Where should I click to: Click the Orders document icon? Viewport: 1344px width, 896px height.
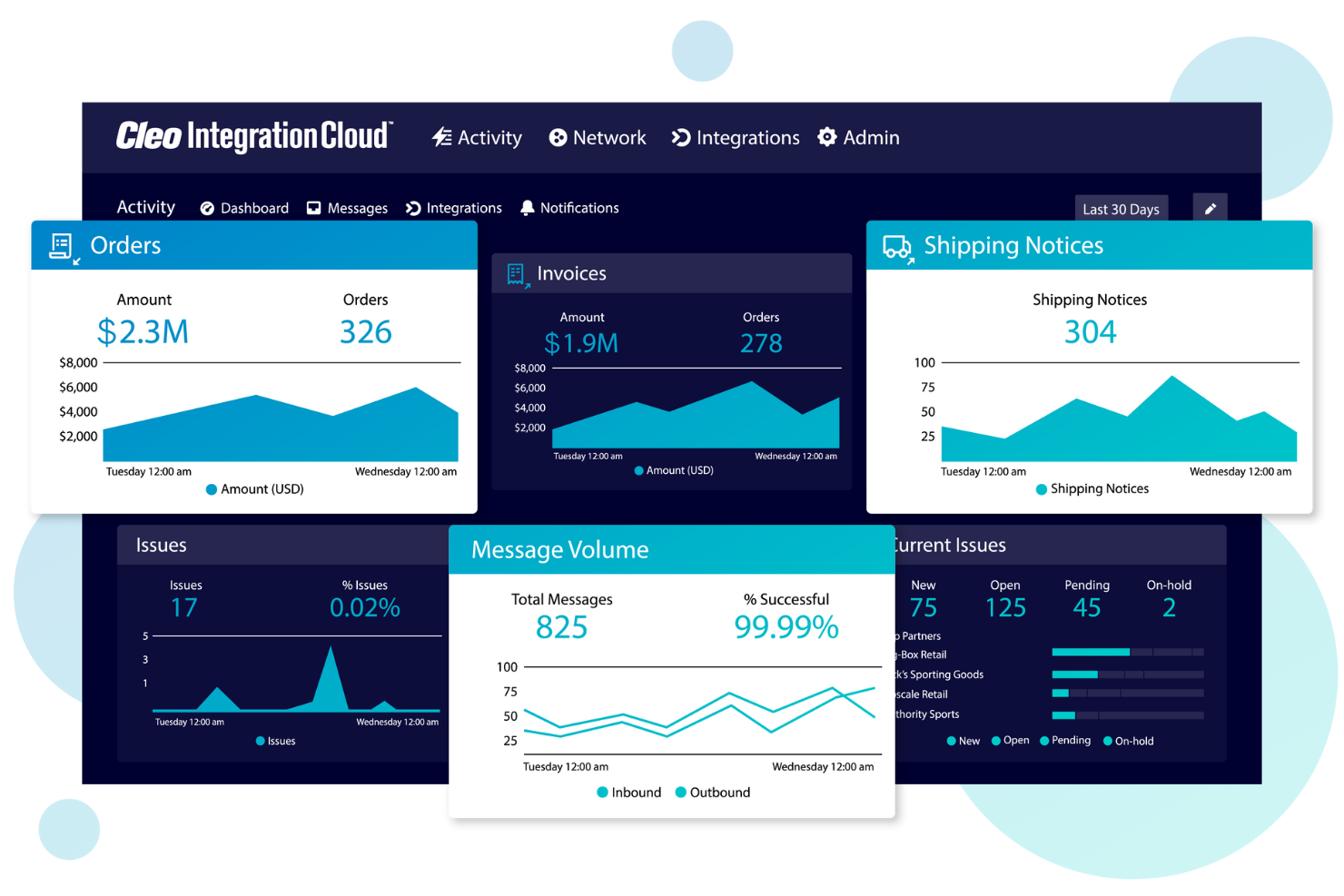pos(62,246)
